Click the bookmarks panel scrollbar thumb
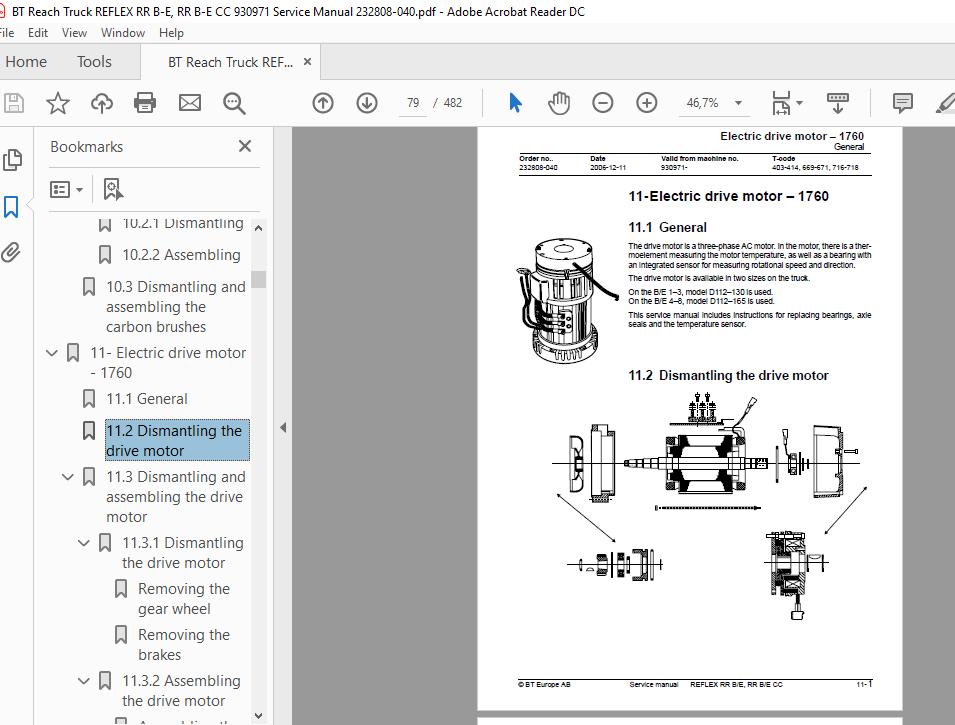This screenshot has height=725, width=955. (259, 279)
